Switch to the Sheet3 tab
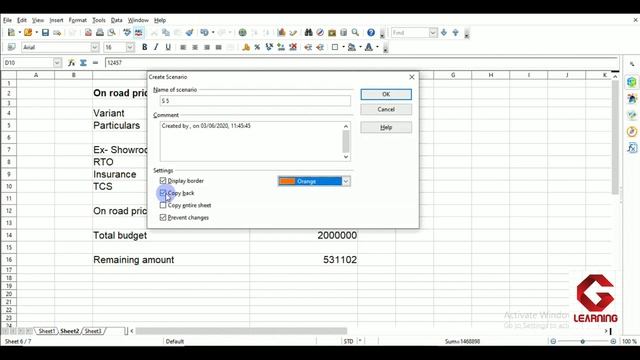Screen dimensions: 640x360 [93, 331]
